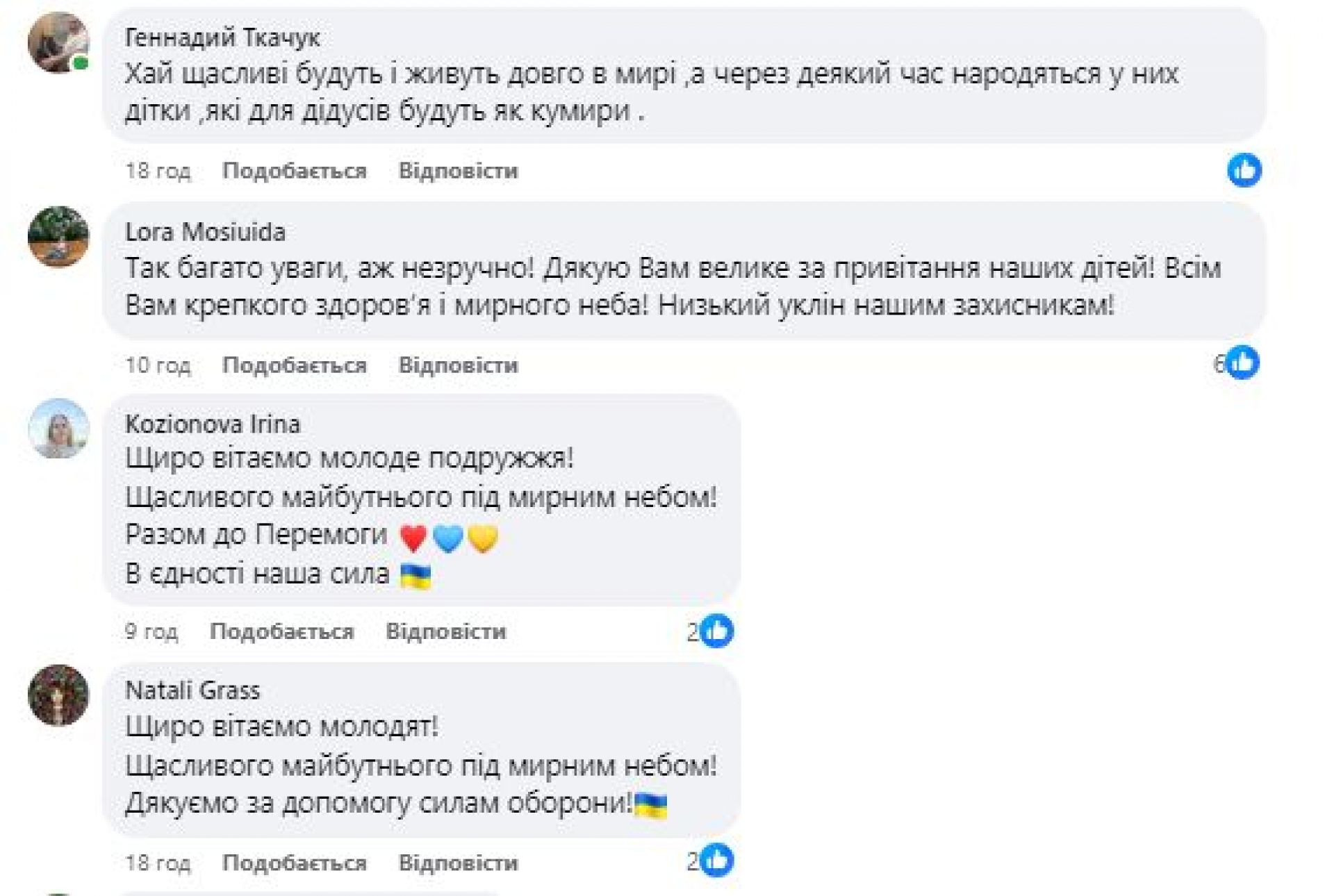
Task: Open Natali Grass's profile avatar
Action: [58, 695]
